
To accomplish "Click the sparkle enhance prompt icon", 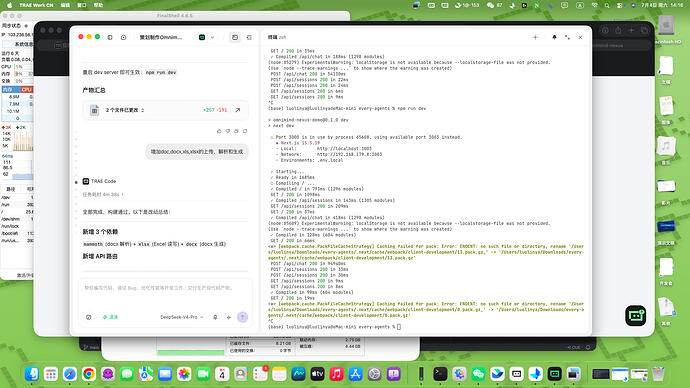I will coord(229,317).
